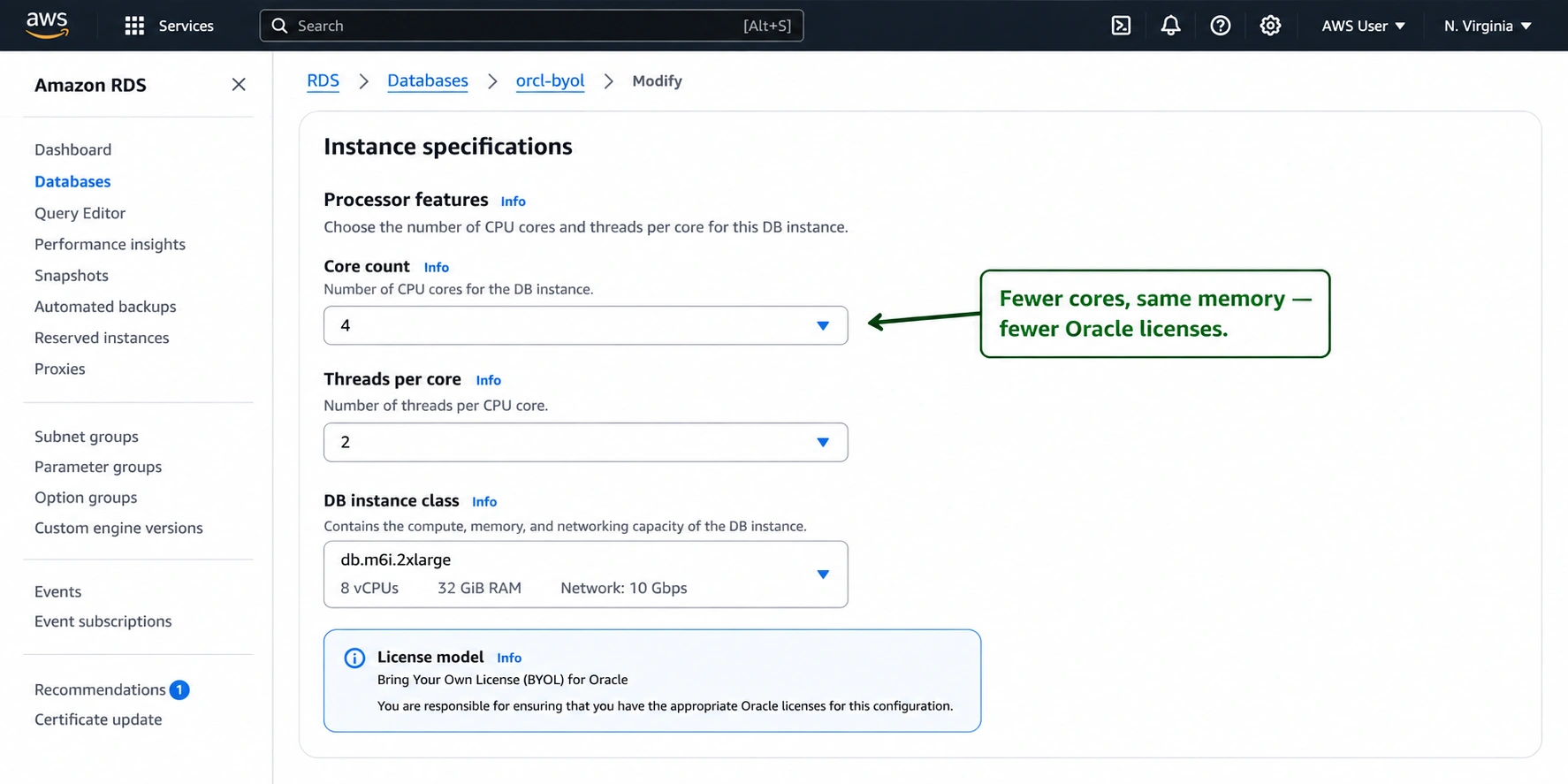The width and height of the screenshot is (1568, 784).
Task: Click the AWS logo home icon
Action: [47, 26]
